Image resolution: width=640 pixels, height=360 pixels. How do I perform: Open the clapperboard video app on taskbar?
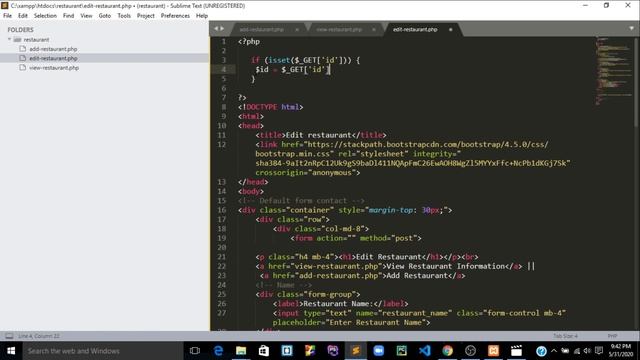[x=516, y=351]
